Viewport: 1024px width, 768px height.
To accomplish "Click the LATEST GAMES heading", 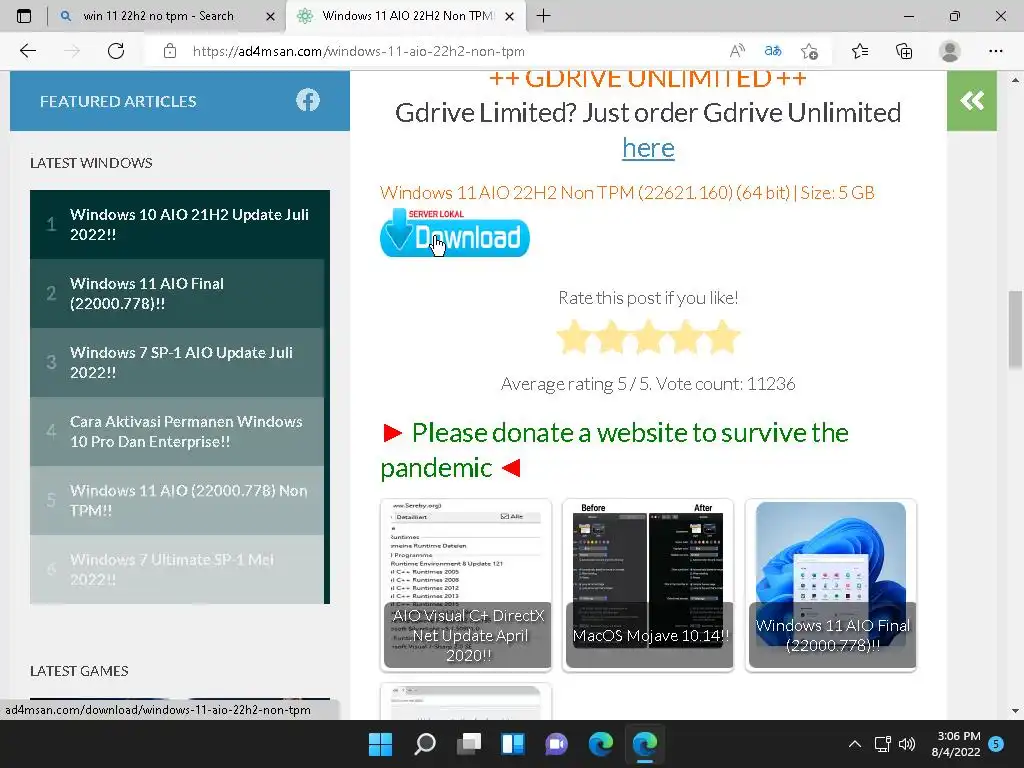I will pos(79,671).
